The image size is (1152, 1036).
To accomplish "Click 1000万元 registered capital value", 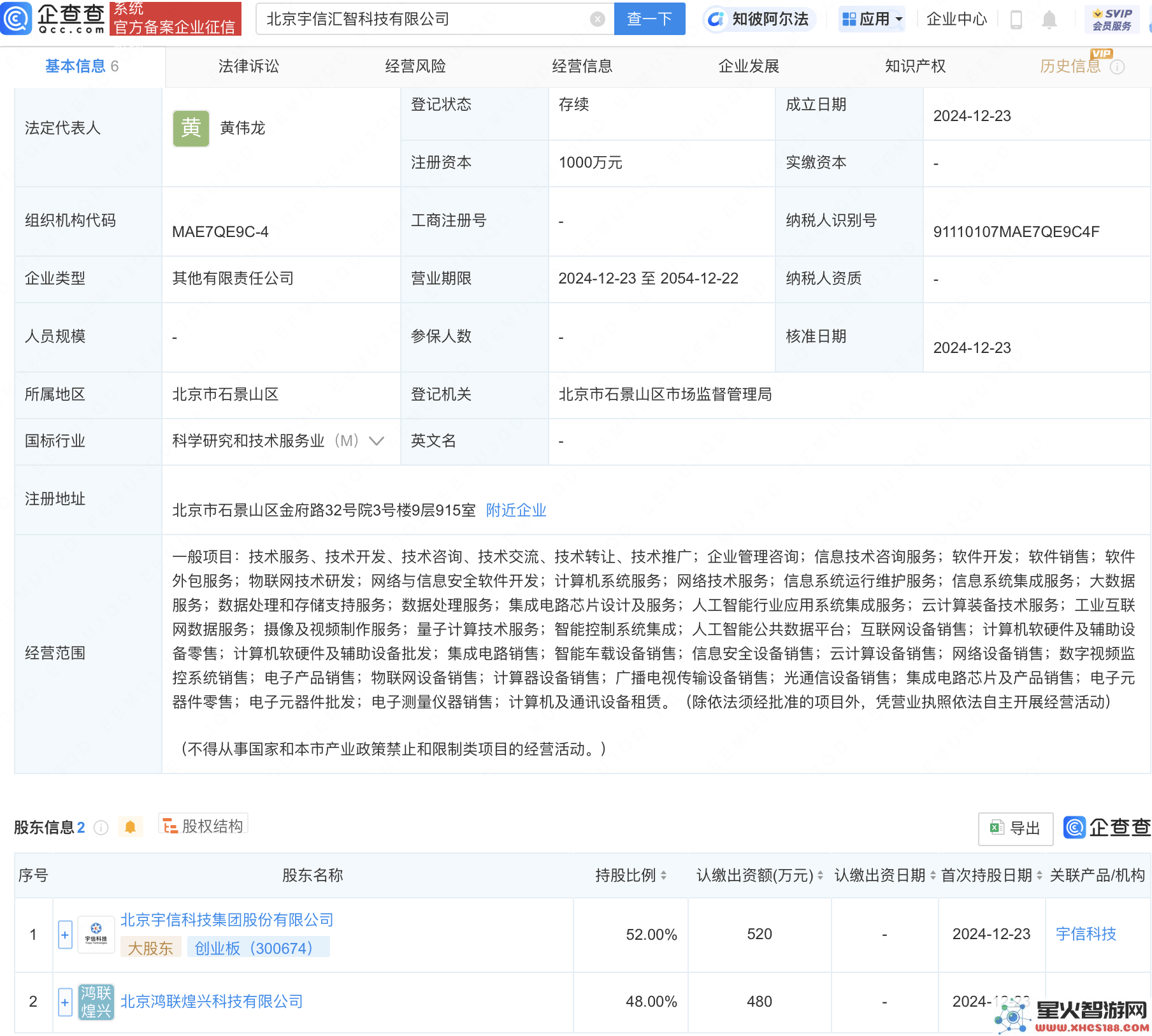I will [x=590, y=162].
